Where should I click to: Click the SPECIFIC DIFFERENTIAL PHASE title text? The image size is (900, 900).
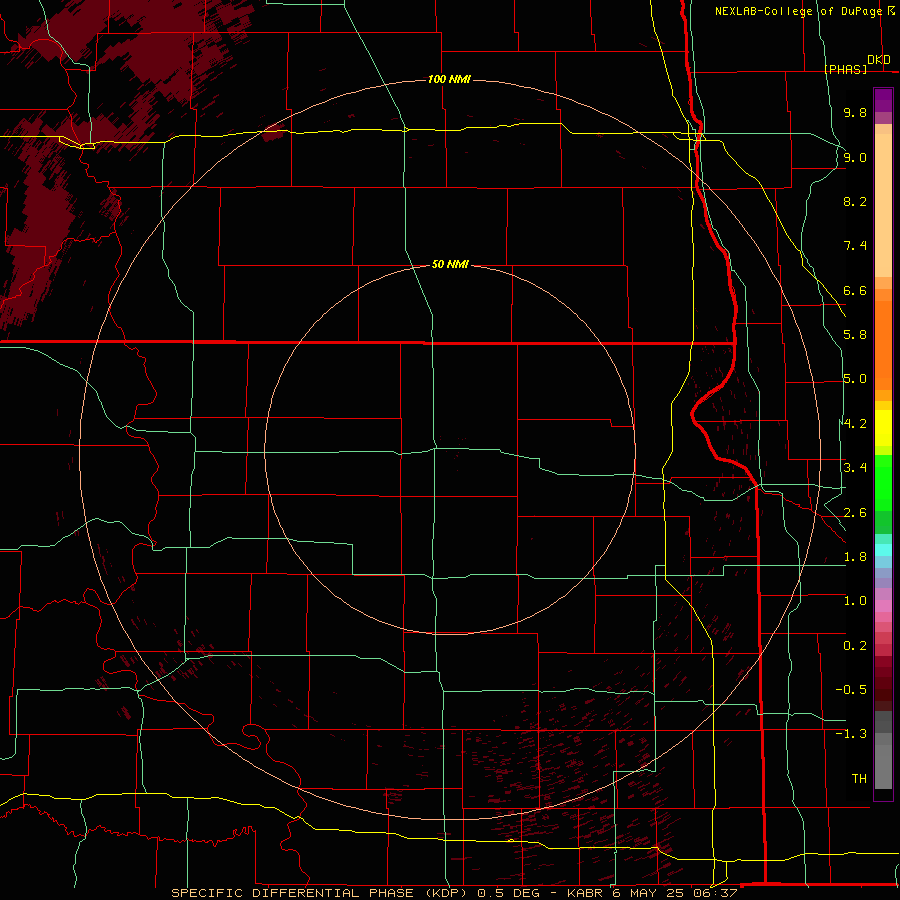click(x=292, y=893)
